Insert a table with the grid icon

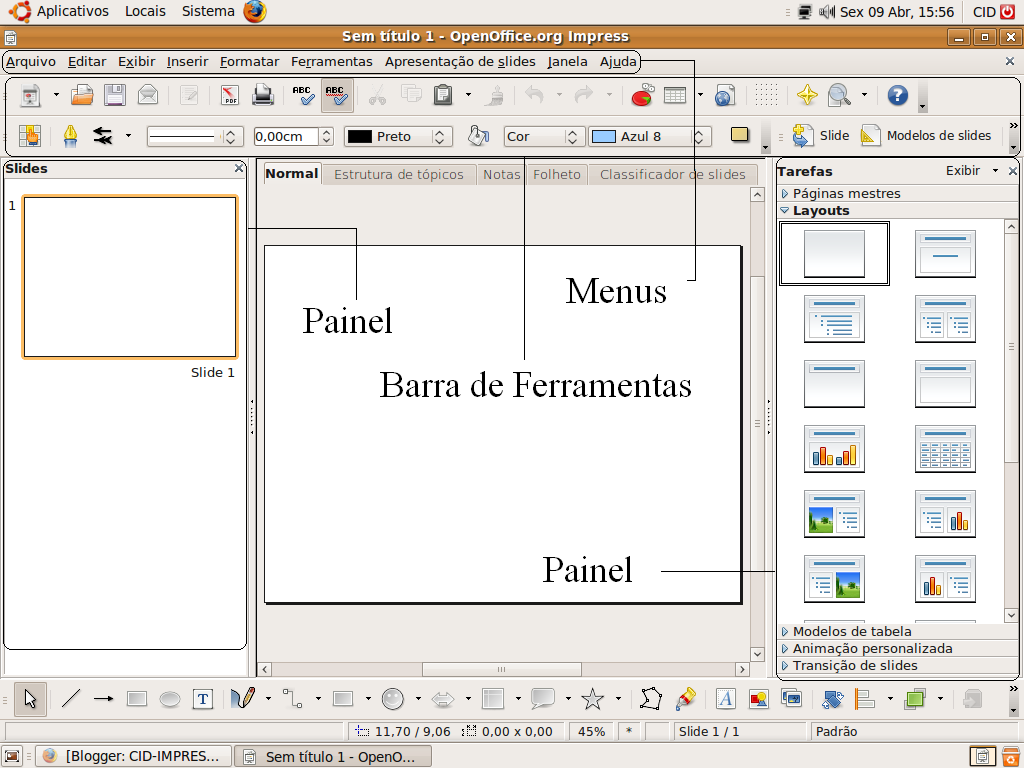[675, 95]
